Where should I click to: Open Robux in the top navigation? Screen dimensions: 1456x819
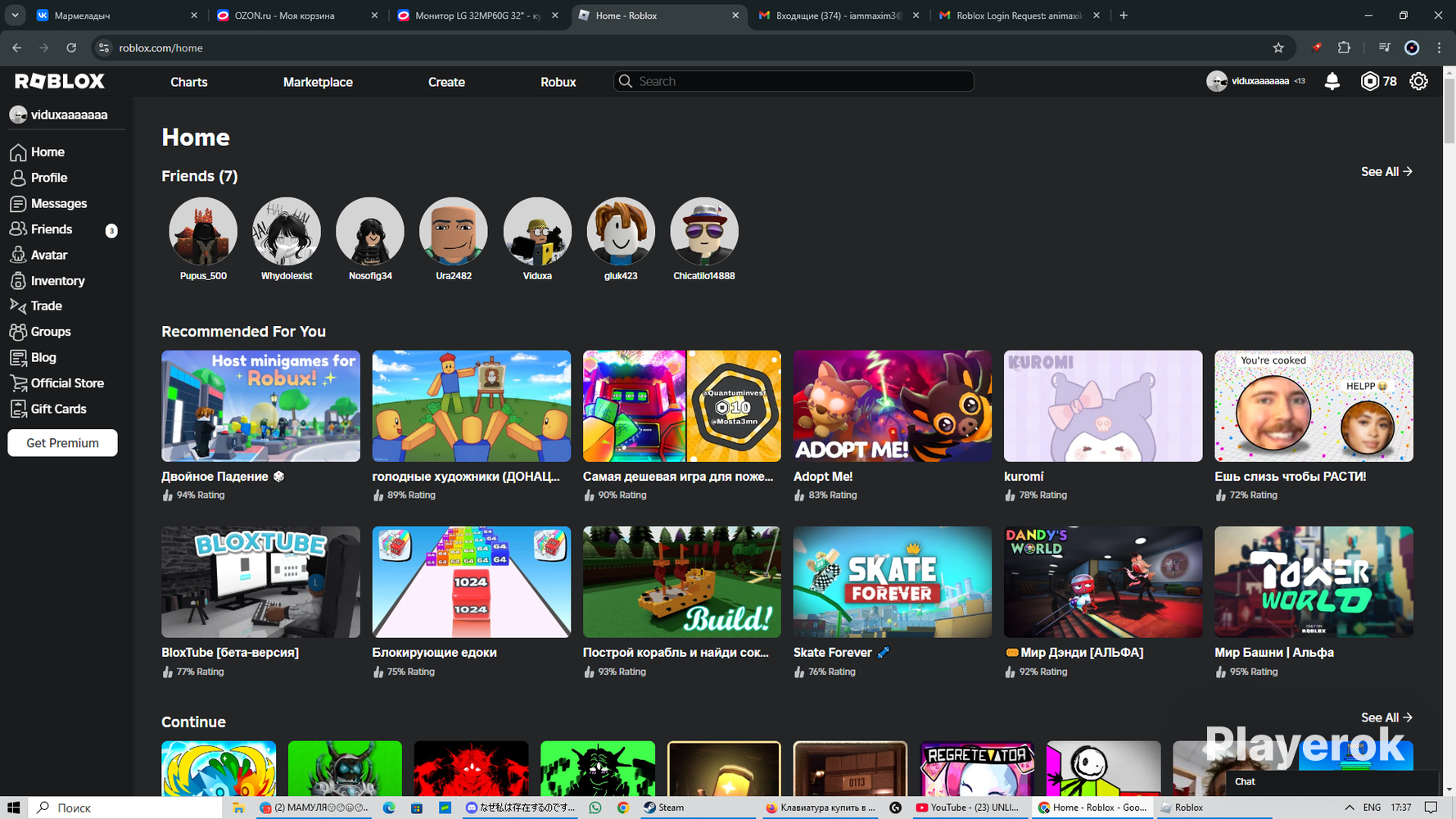pos(558,82)
